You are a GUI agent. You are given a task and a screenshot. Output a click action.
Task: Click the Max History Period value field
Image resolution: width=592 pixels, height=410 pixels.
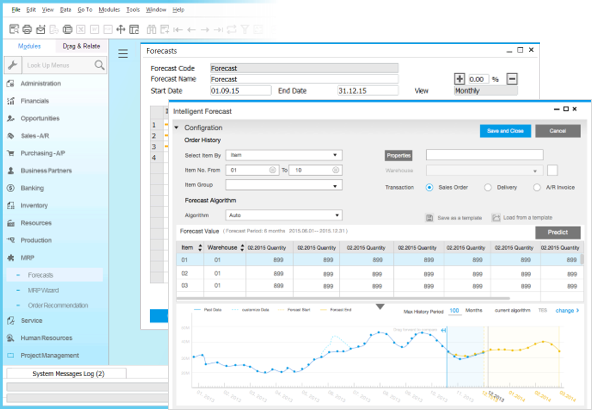[454, 311]
